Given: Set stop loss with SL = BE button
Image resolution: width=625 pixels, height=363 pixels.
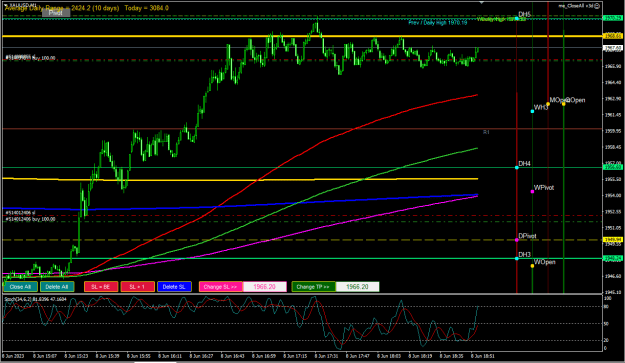Looking at the screenshot, I should [101, 286].
